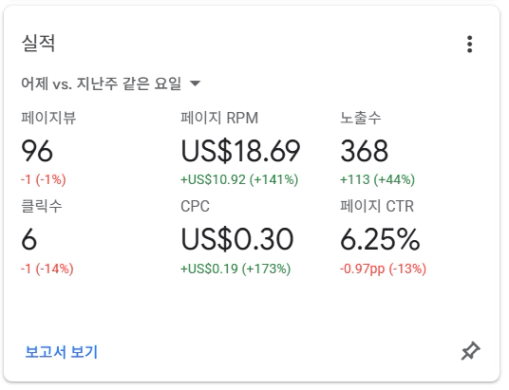Open the 보고서 보기 link
The width and height of the screenshot is (509, 390).
tap(61, 352)
